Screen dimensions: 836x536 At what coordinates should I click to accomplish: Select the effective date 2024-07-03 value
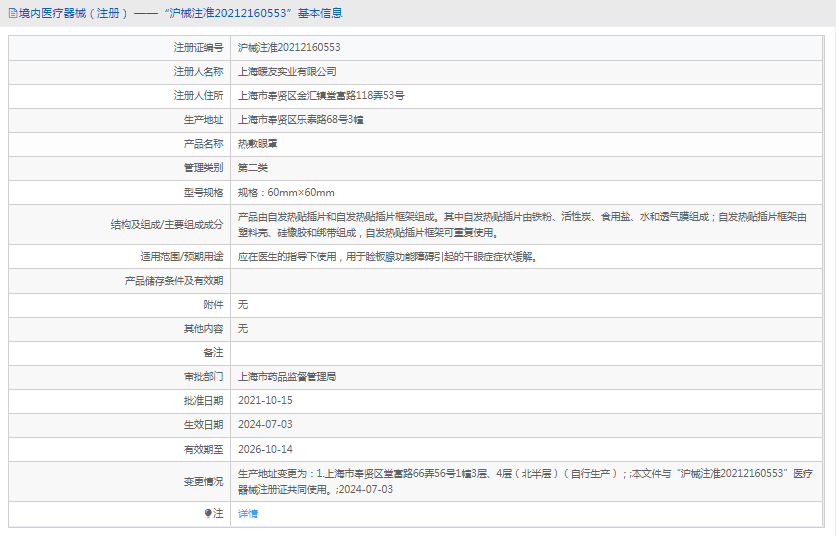click(x=265, y=425)
